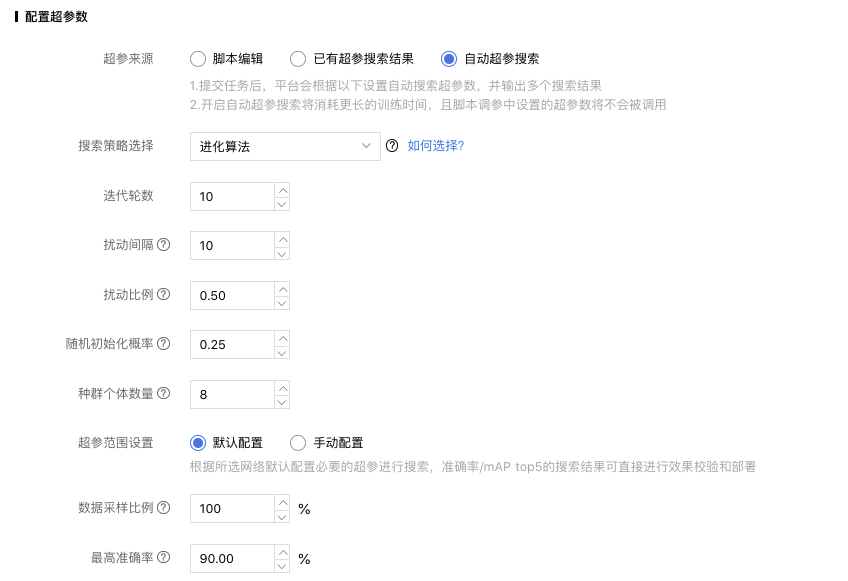The image size is (848, 581).
Task: Choose the 手动配置 radio option
Action: point(298,443)
